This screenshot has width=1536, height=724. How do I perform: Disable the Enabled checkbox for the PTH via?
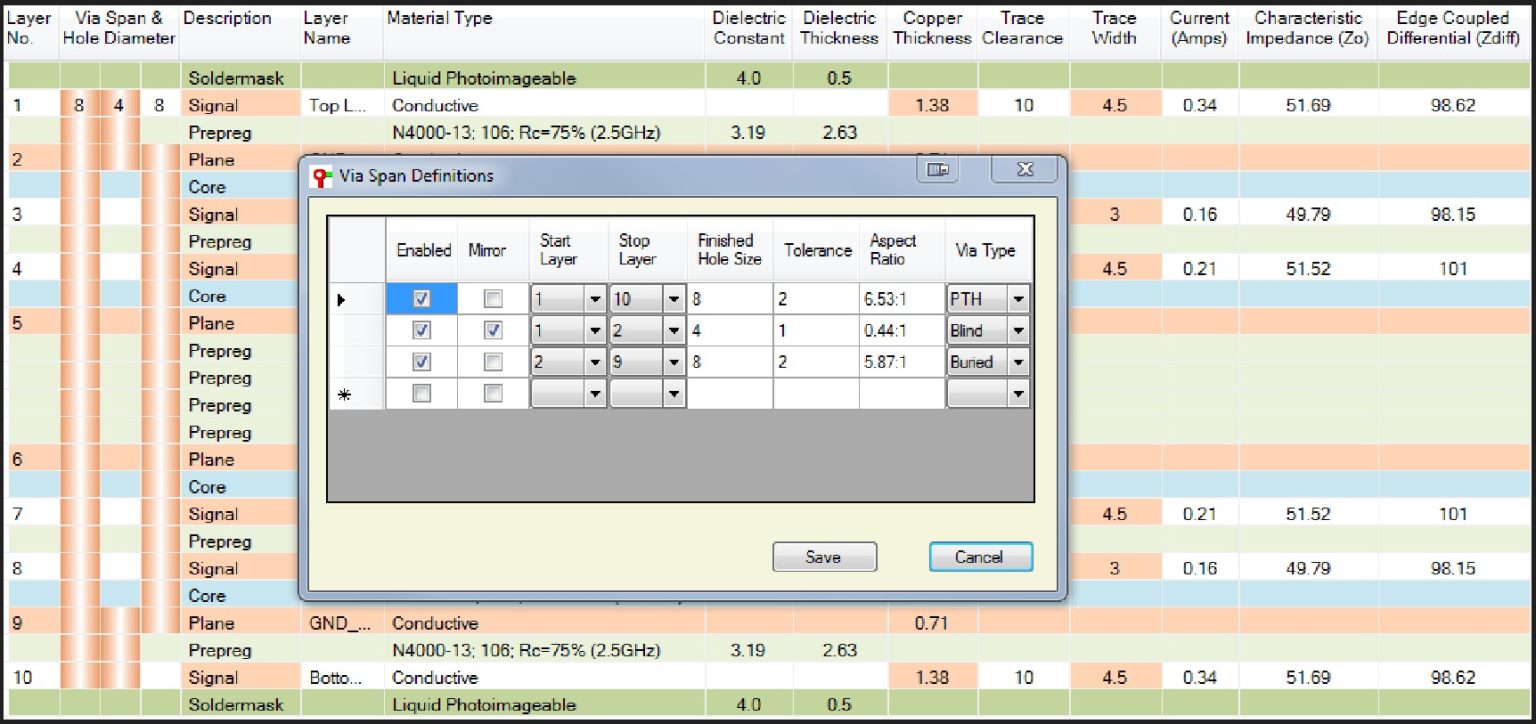[422, 298]
